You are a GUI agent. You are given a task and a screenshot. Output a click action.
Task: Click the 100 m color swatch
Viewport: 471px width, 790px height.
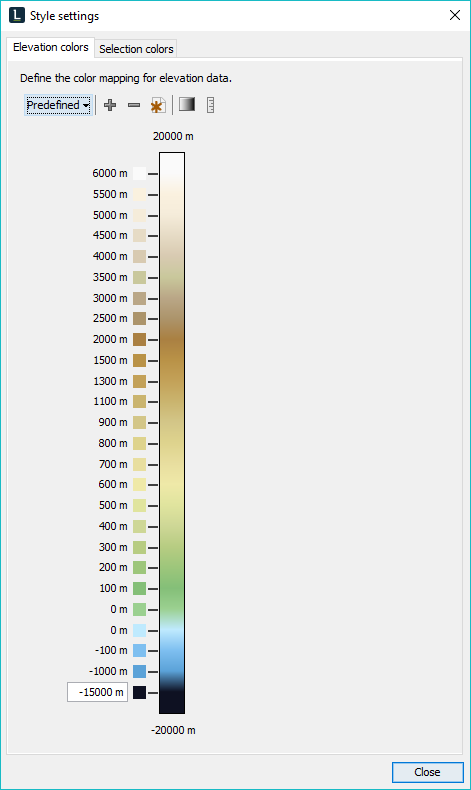[x=140, y=588]
